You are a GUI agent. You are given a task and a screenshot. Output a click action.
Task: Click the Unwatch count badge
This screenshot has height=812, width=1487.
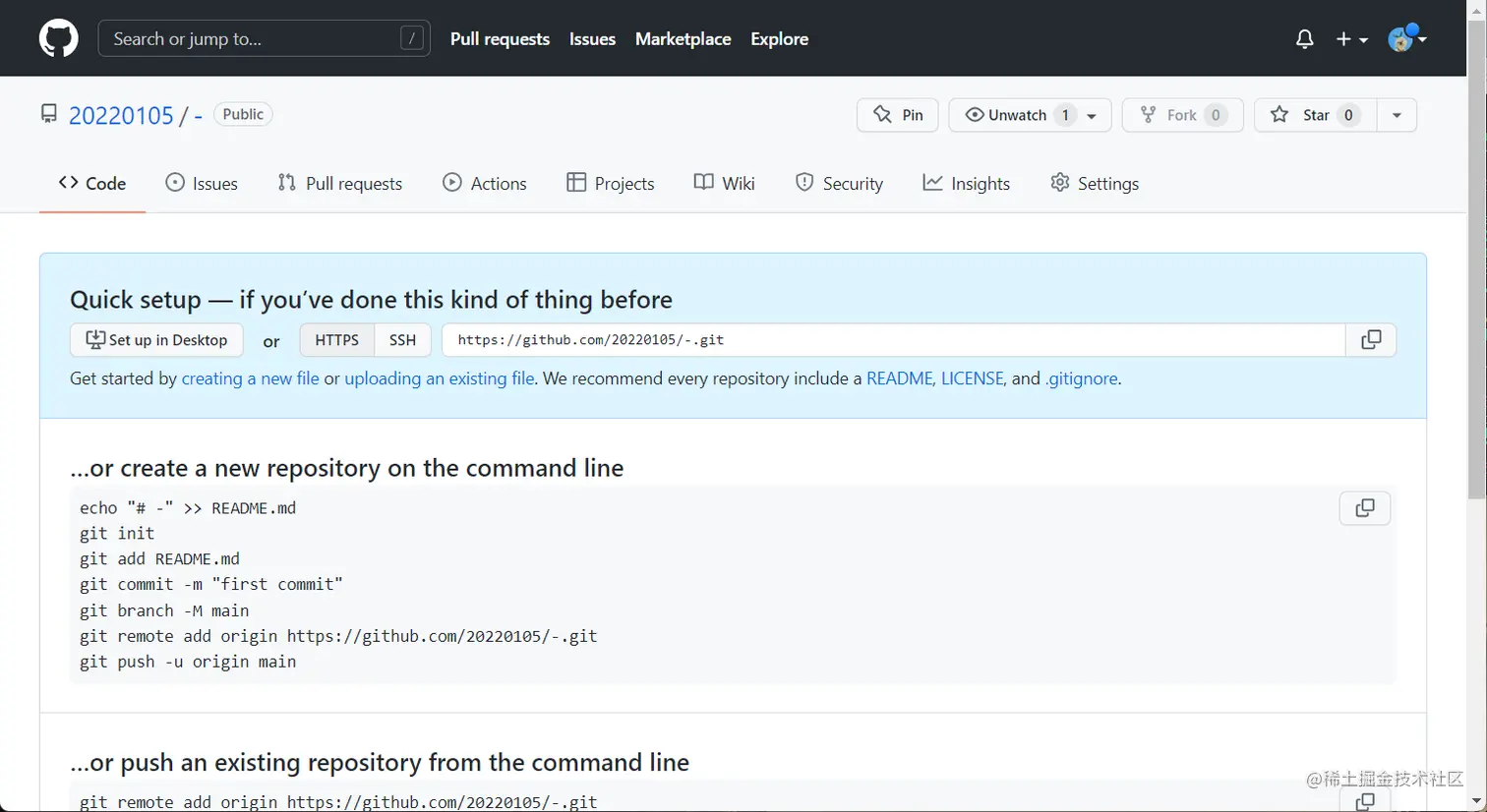click(1065, 115)
